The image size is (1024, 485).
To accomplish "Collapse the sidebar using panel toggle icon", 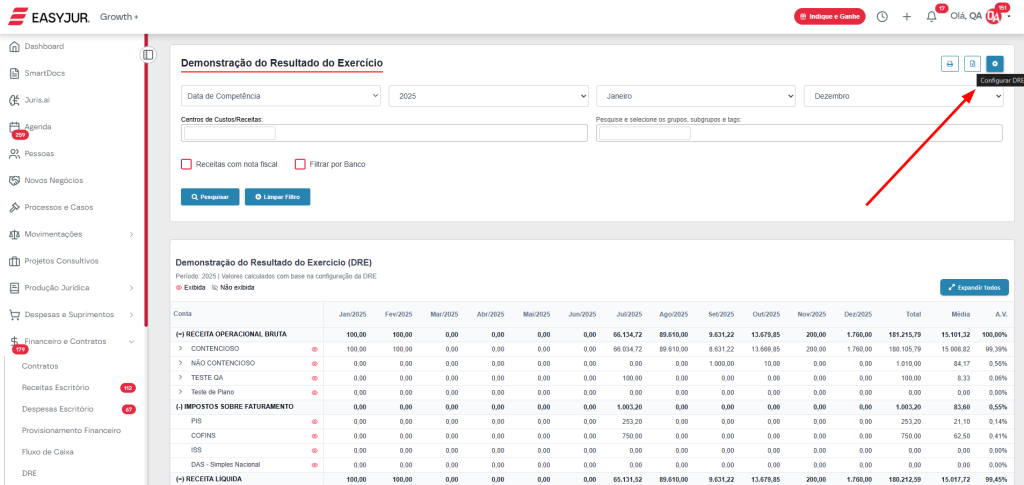I will tap(148, 54).
